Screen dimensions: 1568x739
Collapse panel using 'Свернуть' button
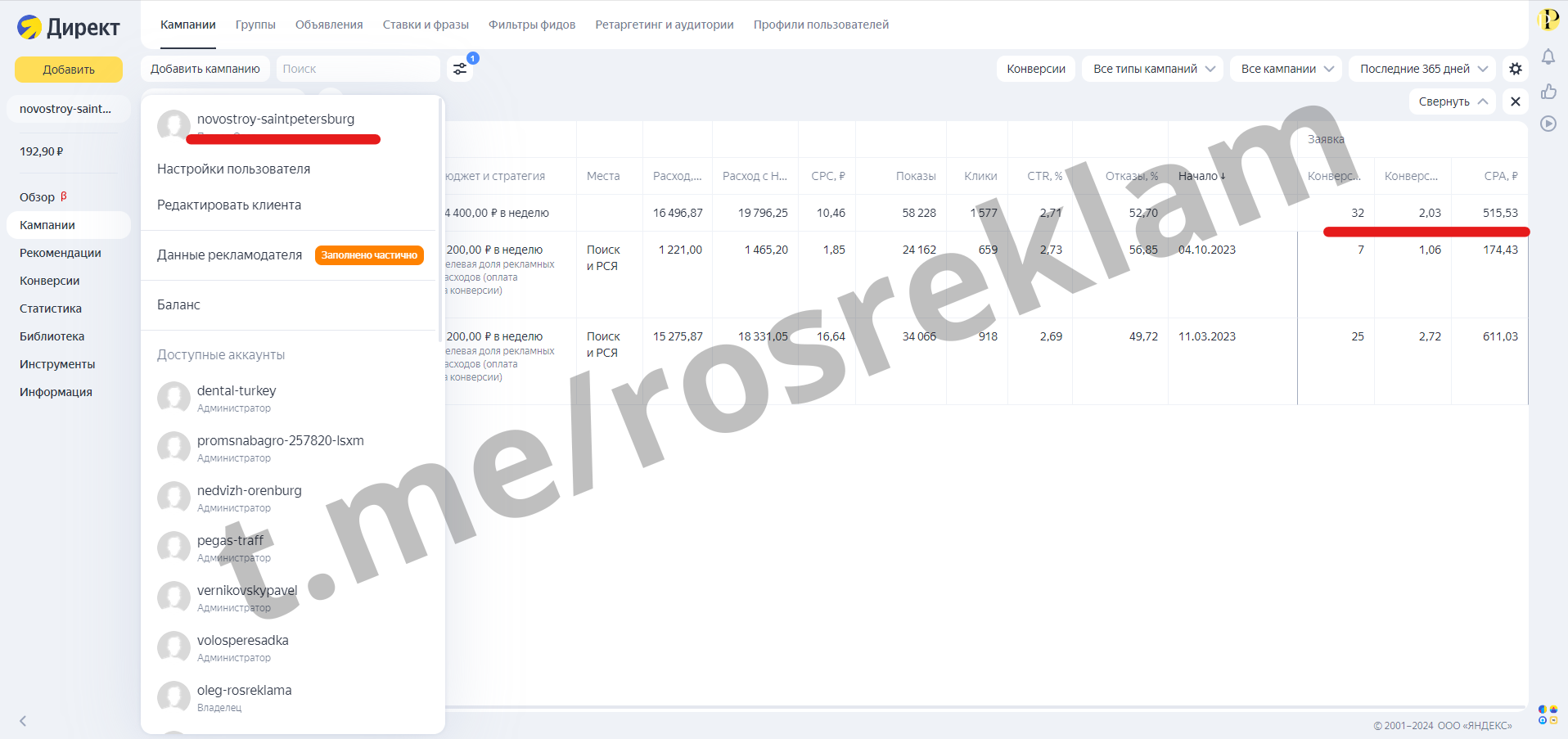1452,101
